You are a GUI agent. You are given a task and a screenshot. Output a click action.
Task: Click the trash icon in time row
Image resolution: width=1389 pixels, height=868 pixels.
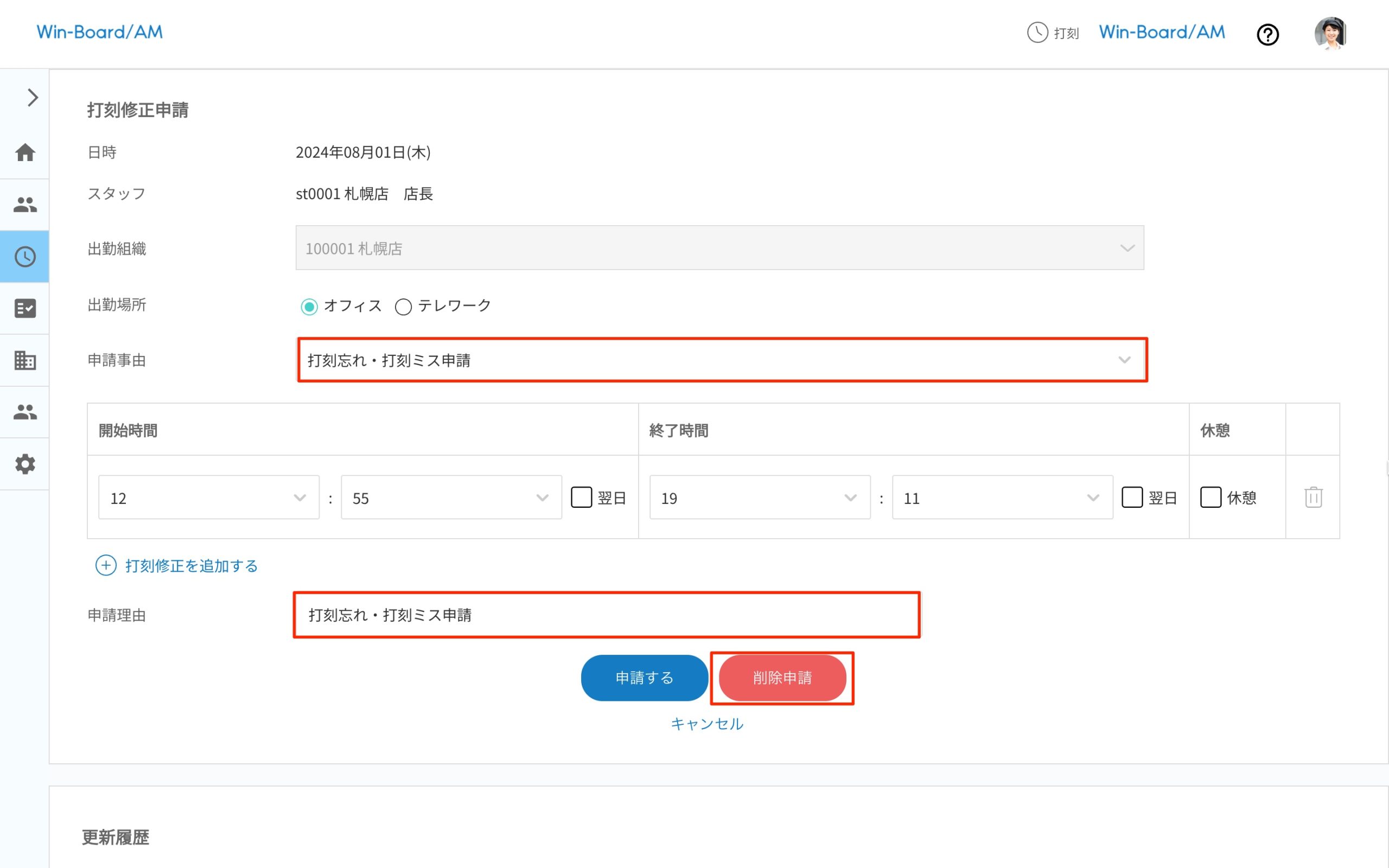(x=1313, y=497)
